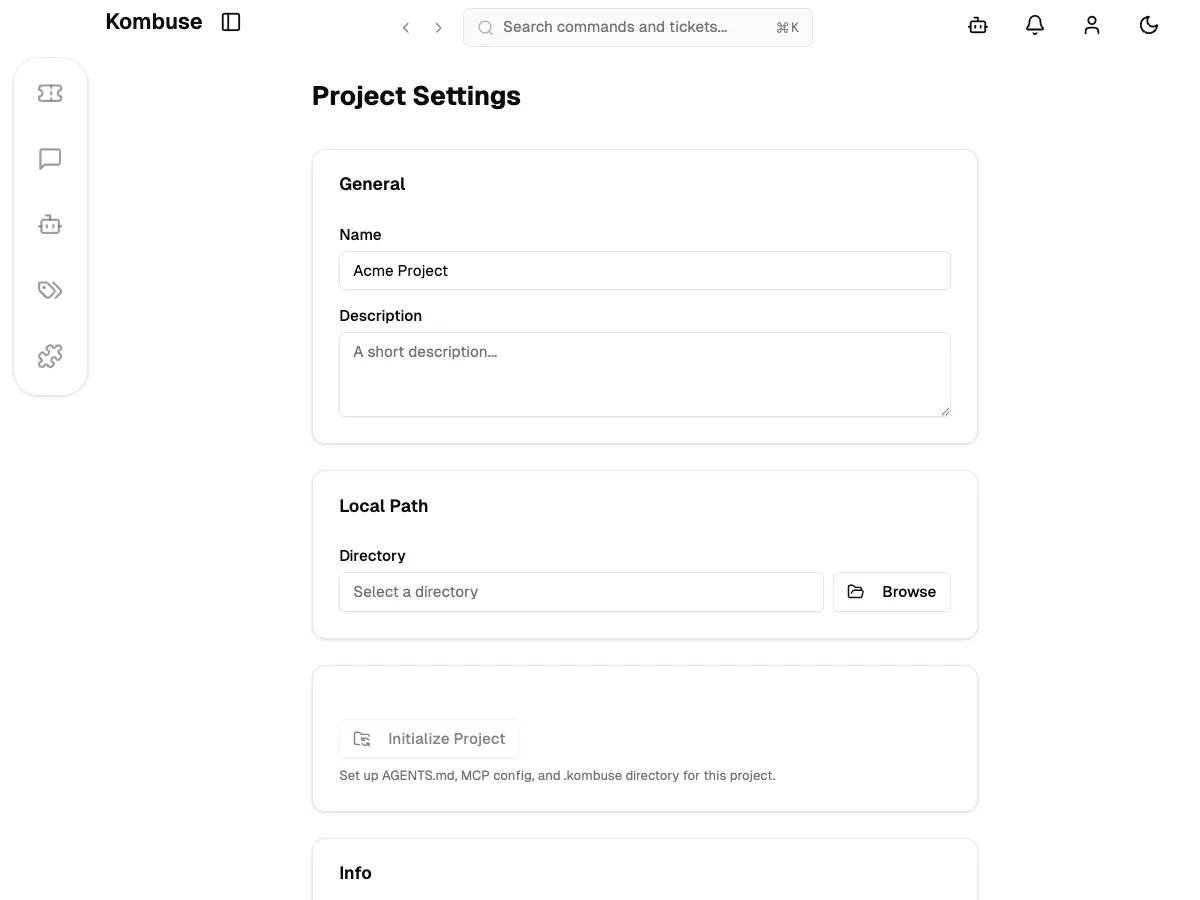Click the short description text area
1200x900 pixels.
point(645,374)
